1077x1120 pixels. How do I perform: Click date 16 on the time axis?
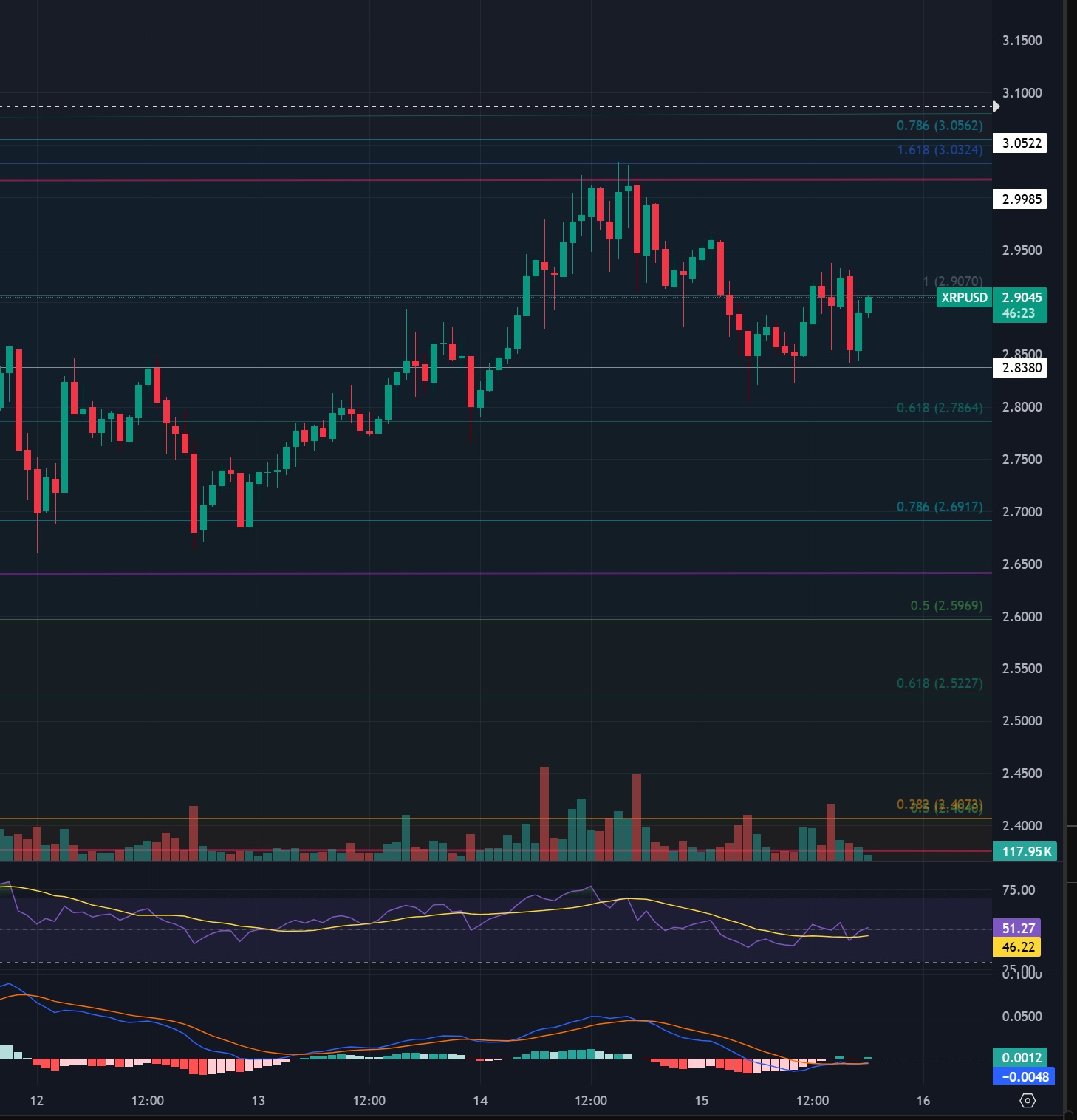[x=923, y=1101]
